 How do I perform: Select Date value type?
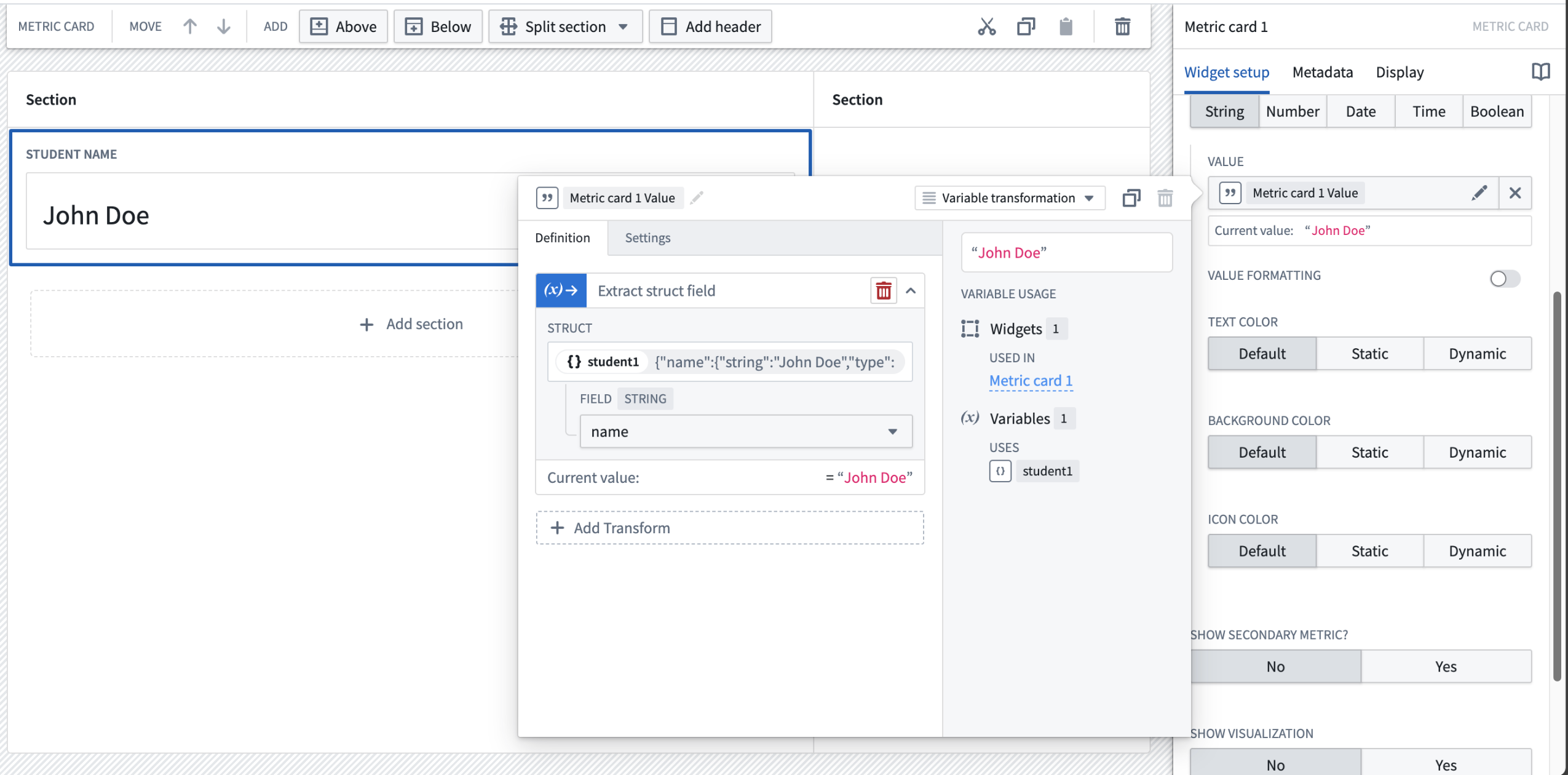point(1361,111)
